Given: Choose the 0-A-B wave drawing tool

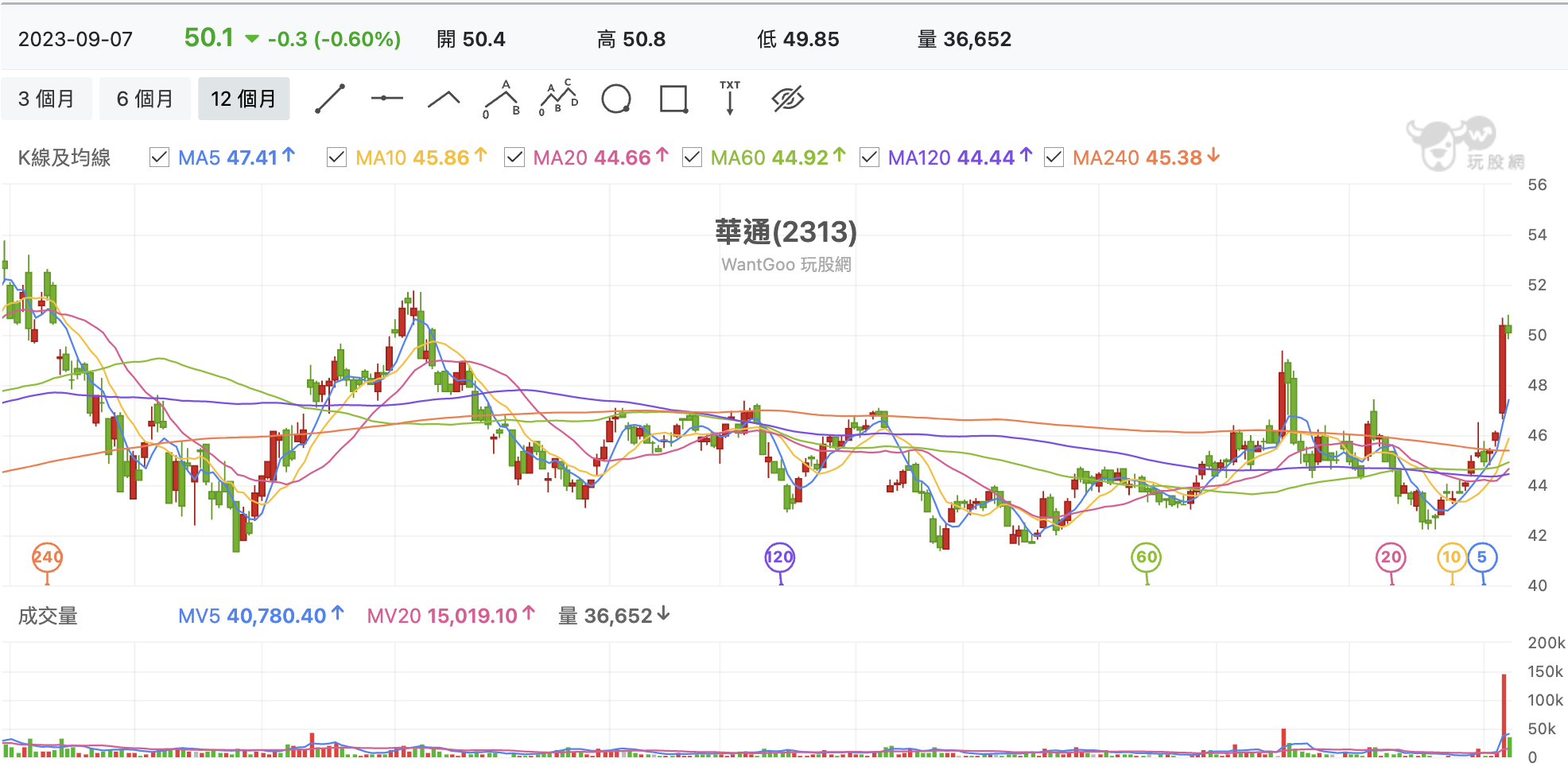Looking at the screenshot, I should tap(502, 99).
